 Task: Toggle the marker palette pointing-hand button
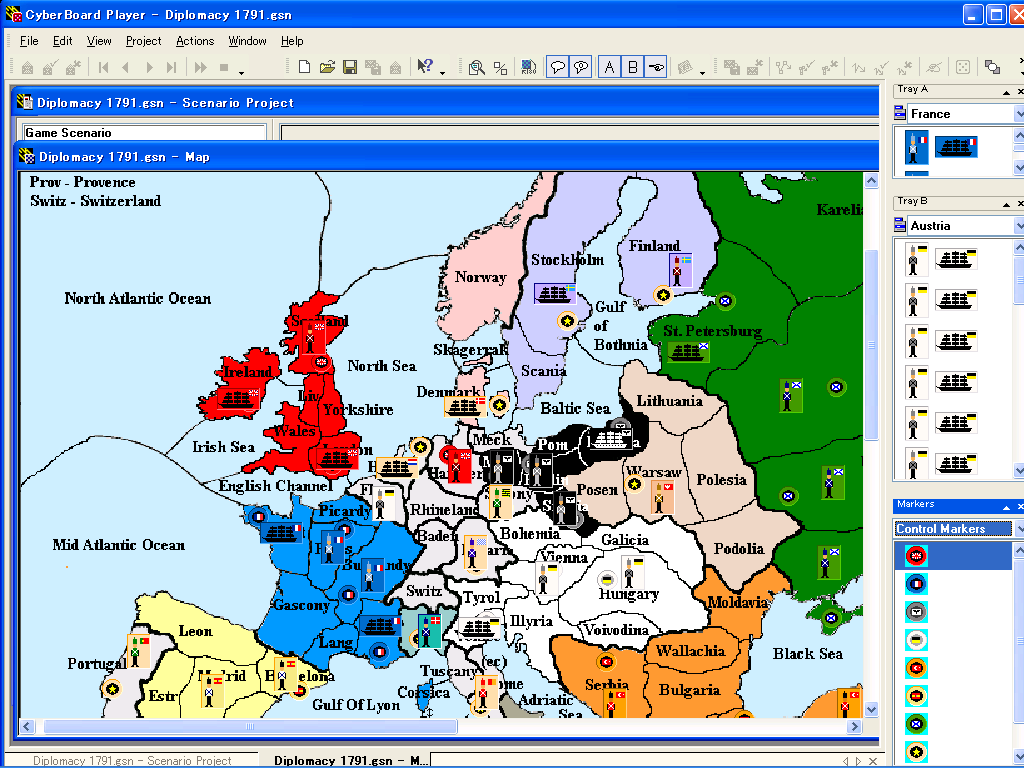(x=656, y=67)
